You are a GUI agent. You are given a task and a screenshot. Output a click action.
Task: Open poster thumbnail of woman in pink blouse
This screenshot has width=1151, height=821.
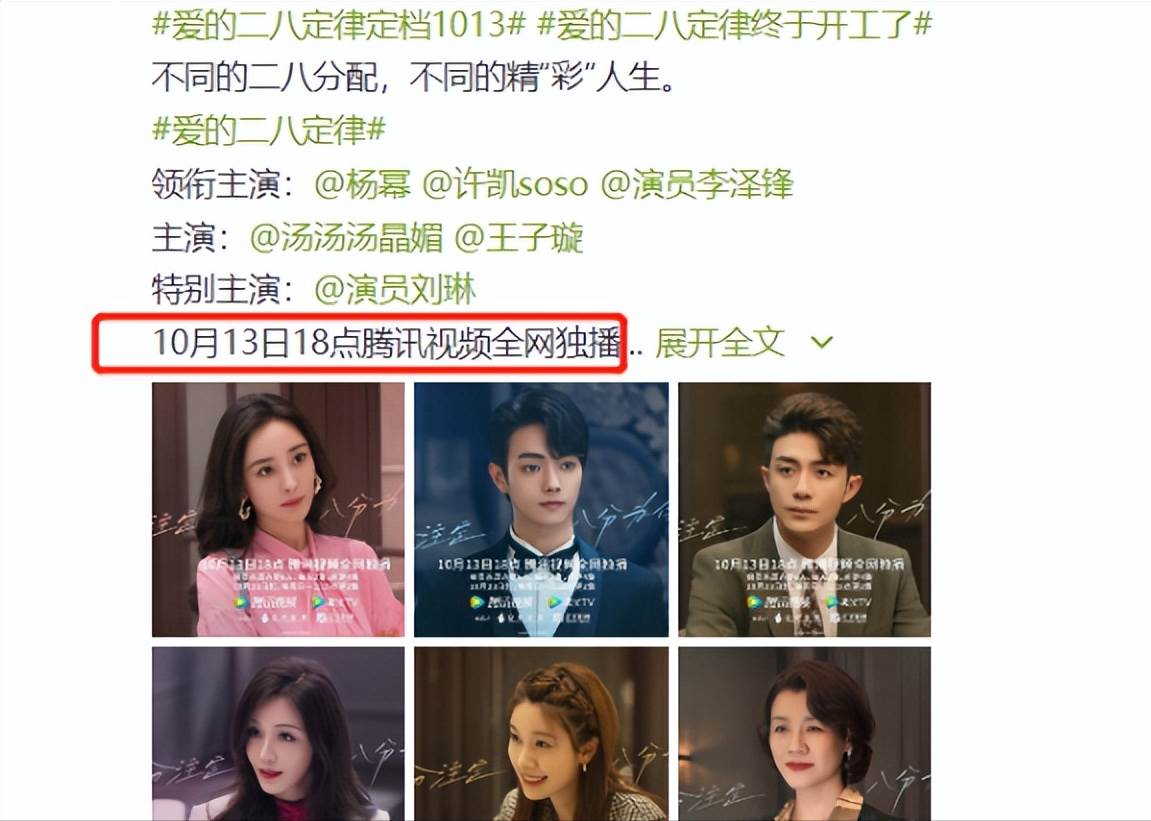[278, 510]
